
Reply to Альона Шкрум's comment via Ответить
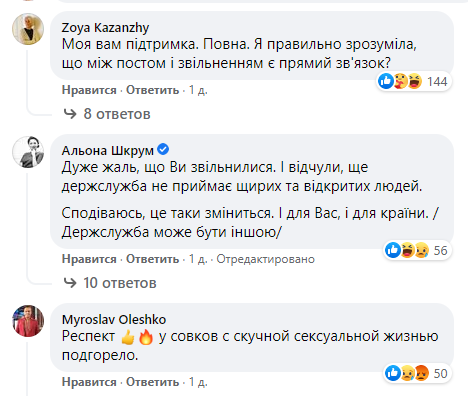tap(152, 259)
